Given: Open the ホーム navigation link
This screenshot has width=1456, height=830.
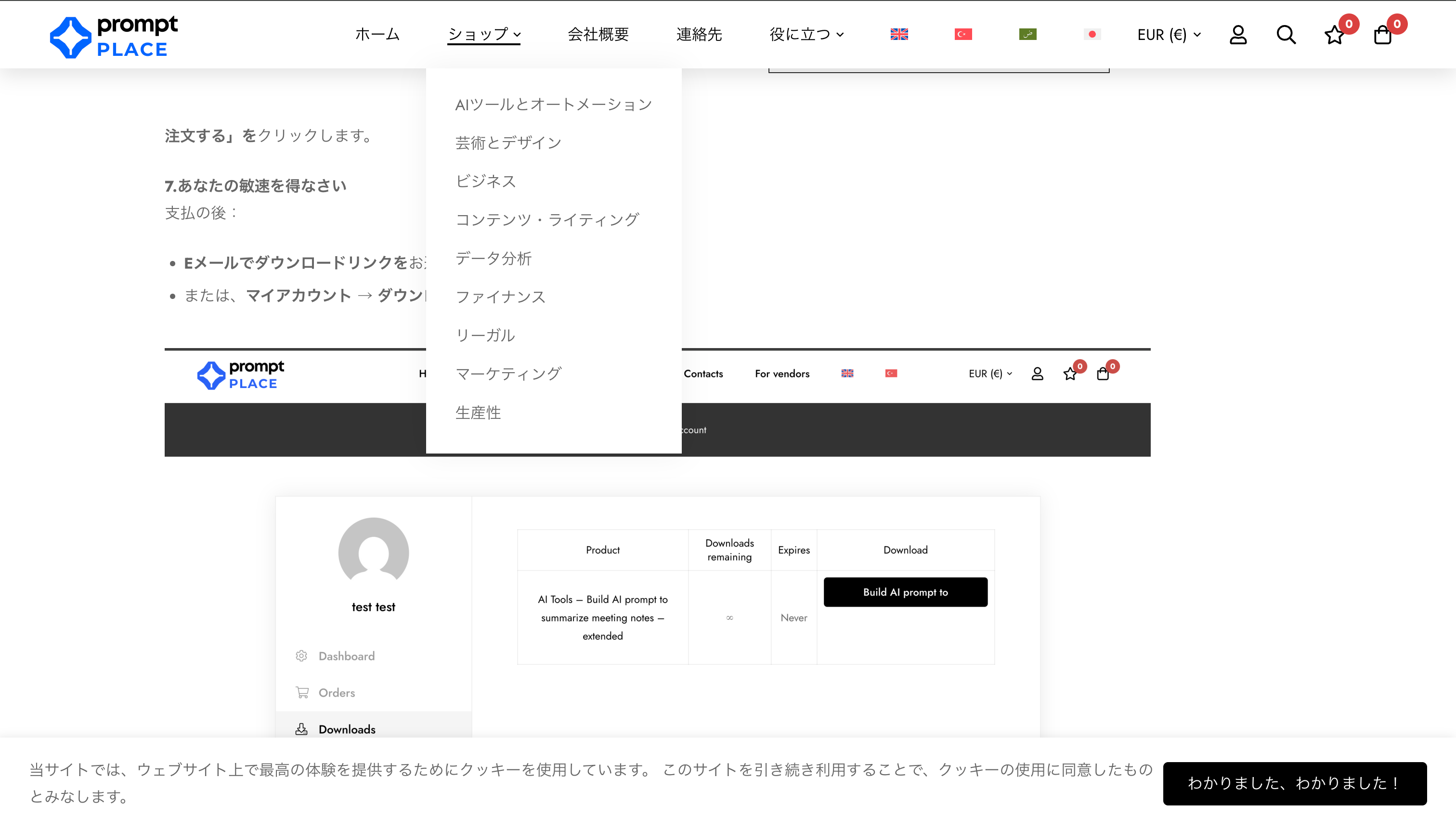Looking at the screenshot, I should pyautogui.click(x=377, y=35).
